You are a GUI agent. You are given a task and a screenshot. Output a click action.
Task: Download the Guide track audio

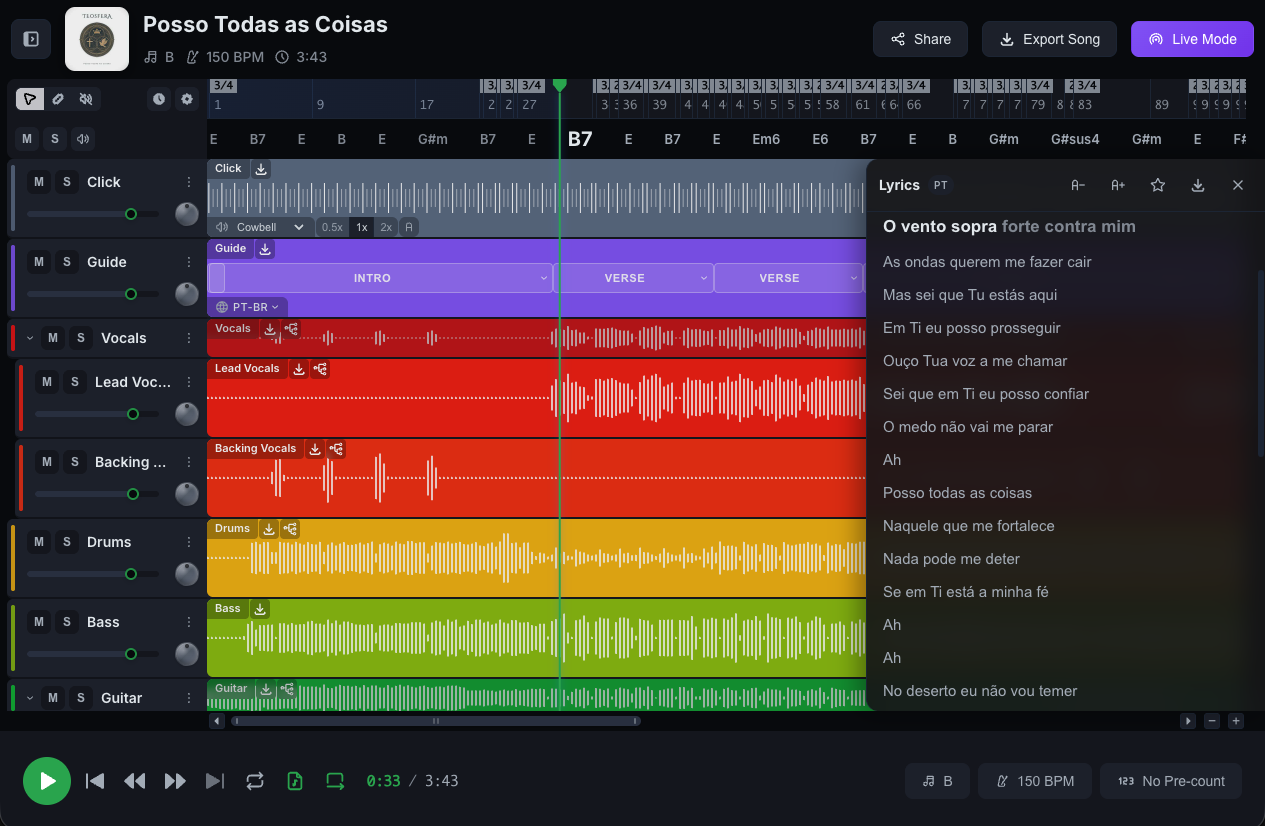click(265, 249)
